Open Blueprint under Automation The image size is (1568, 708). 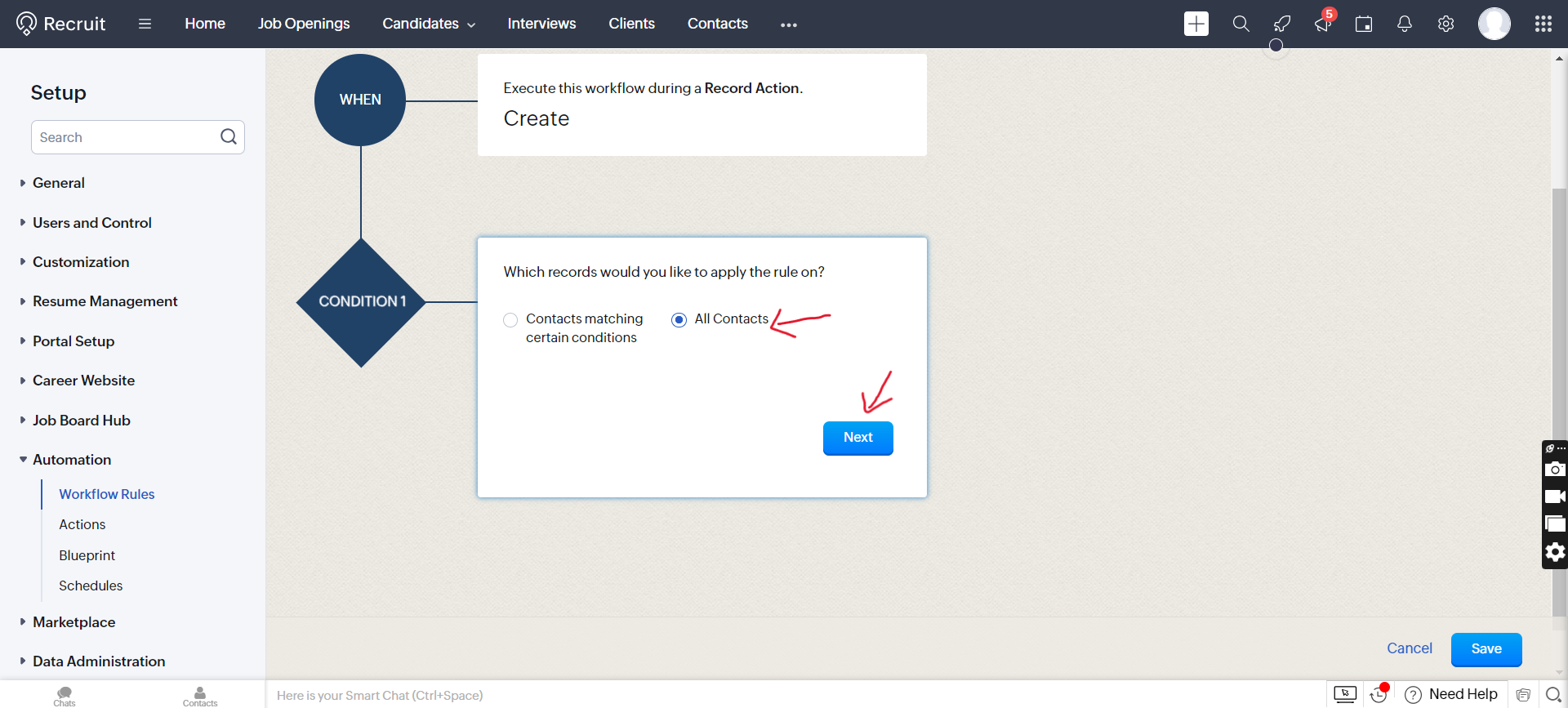point(87,555)
